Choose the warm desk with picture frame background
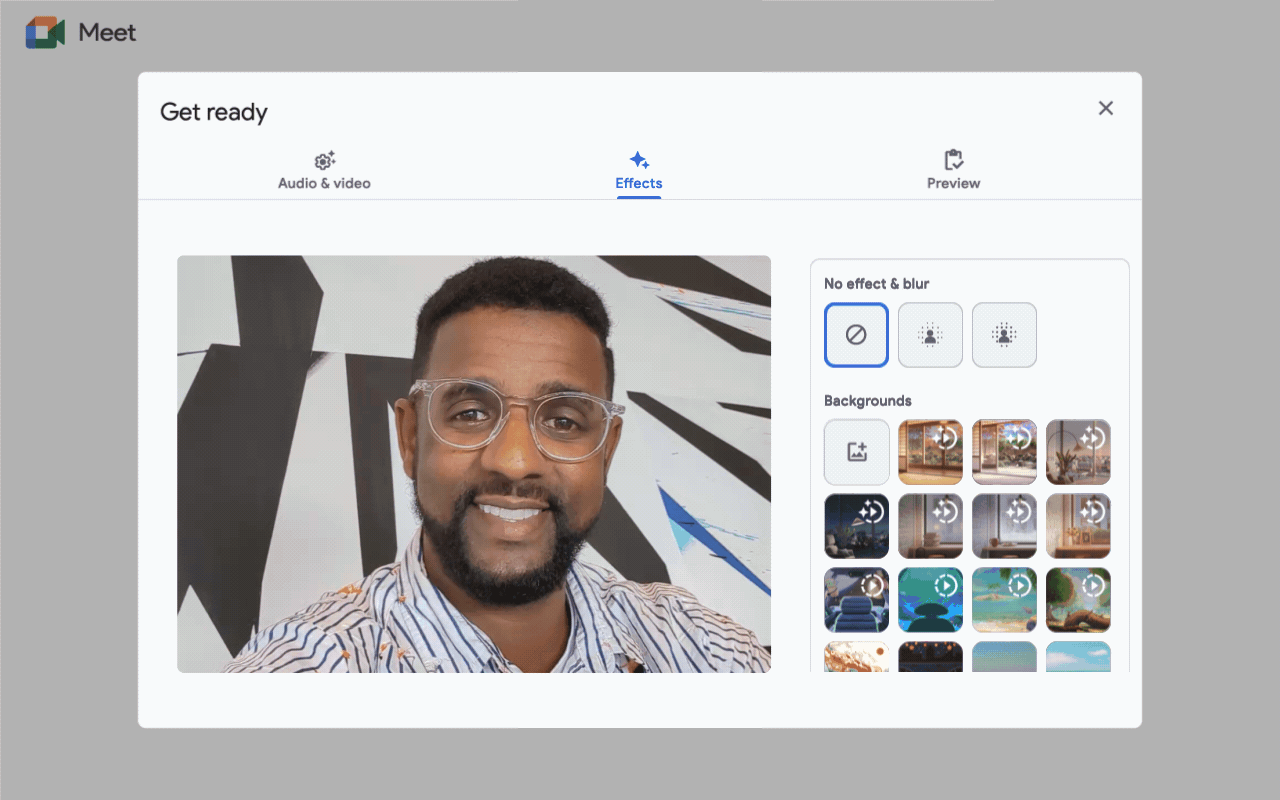The width and height of the screenshot is (1280, 800). click(1078, 526)
